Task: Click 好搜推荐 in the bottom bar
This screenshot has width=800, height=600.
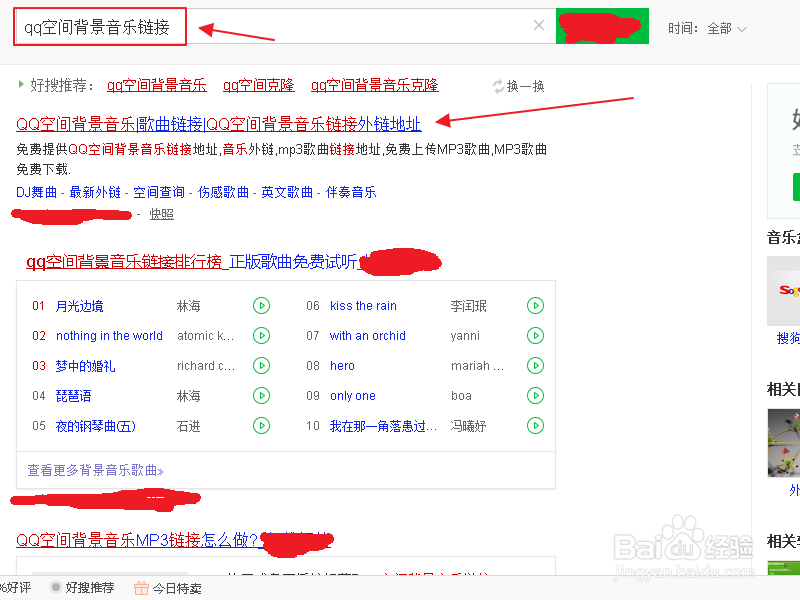Action: (x=83, y=588)
